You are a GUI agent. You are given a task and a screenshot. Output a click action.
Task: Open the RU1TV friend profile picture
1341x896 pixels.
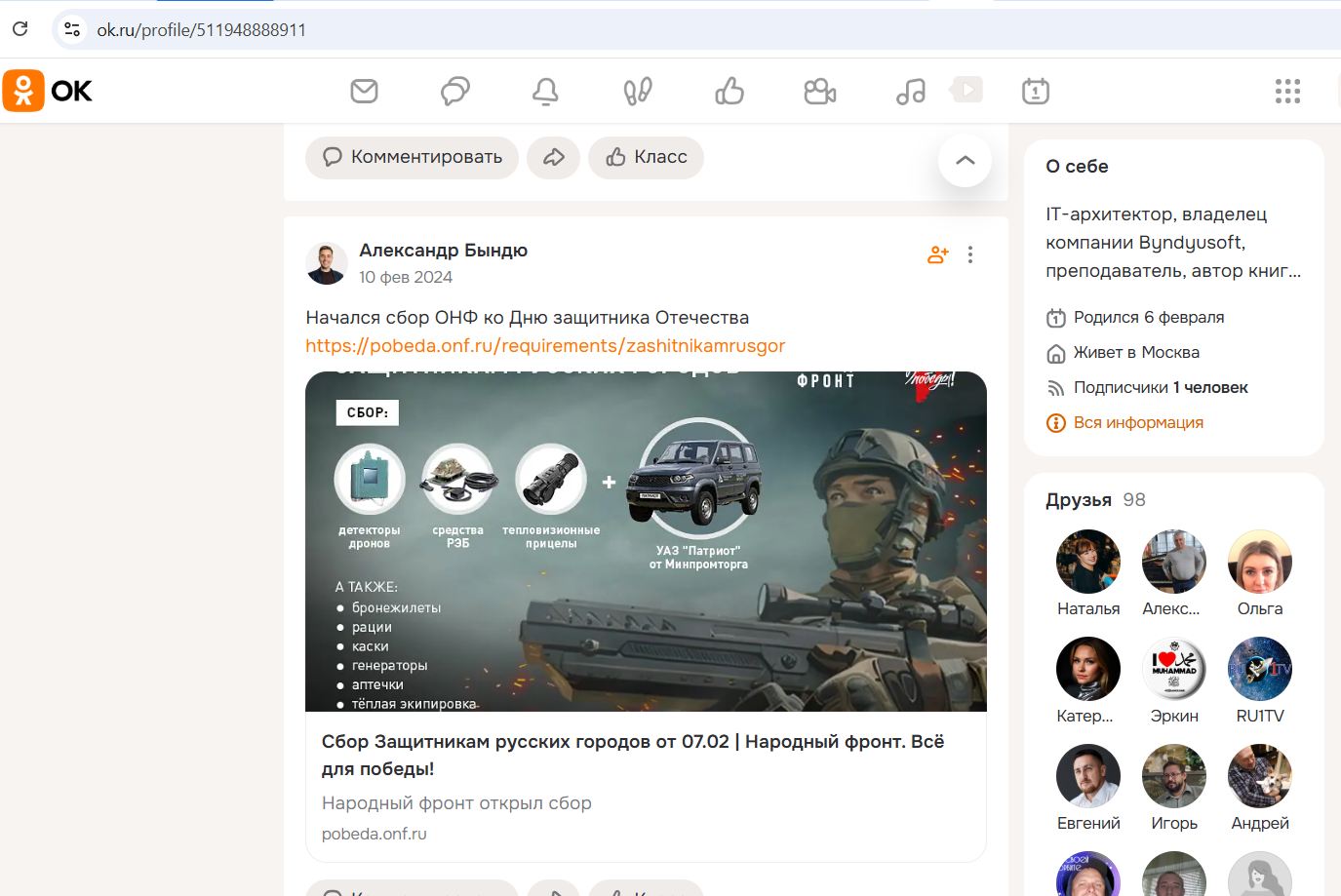(x=1260, y=669)
